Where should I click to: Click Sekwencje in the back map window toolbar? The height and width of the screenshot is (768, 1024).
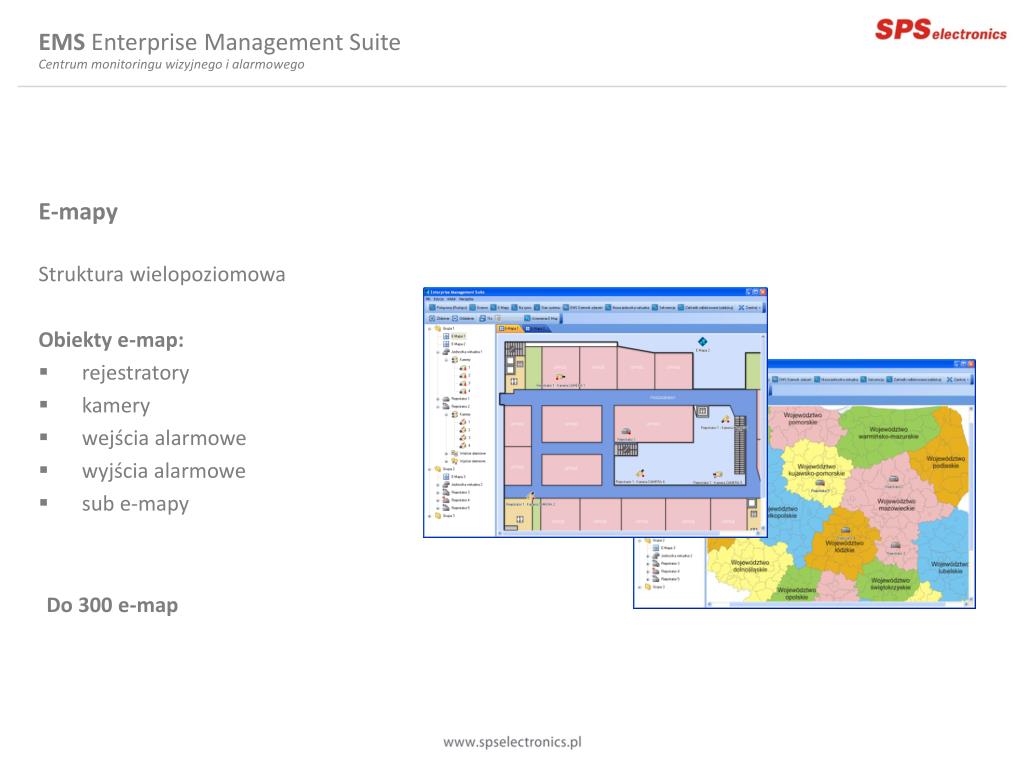[x=872, y=379]
